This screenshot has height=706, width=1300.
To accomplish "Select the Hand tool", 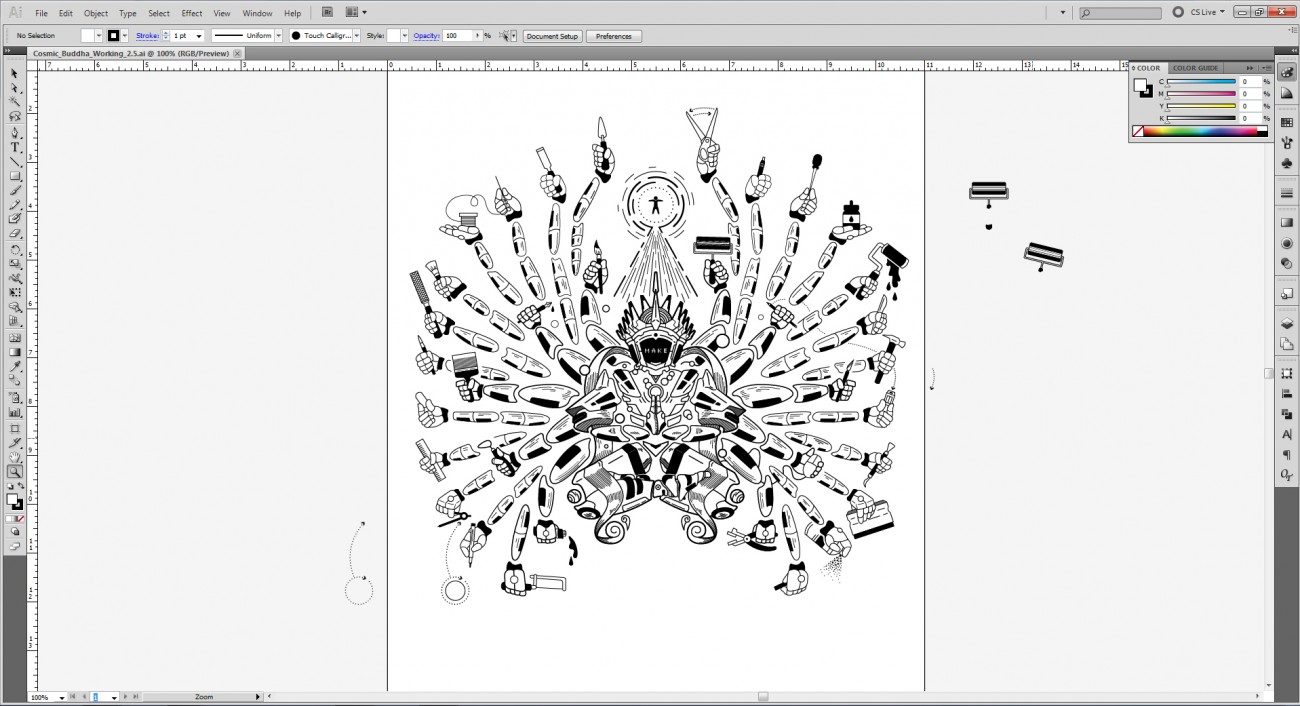I will [15, 458].
